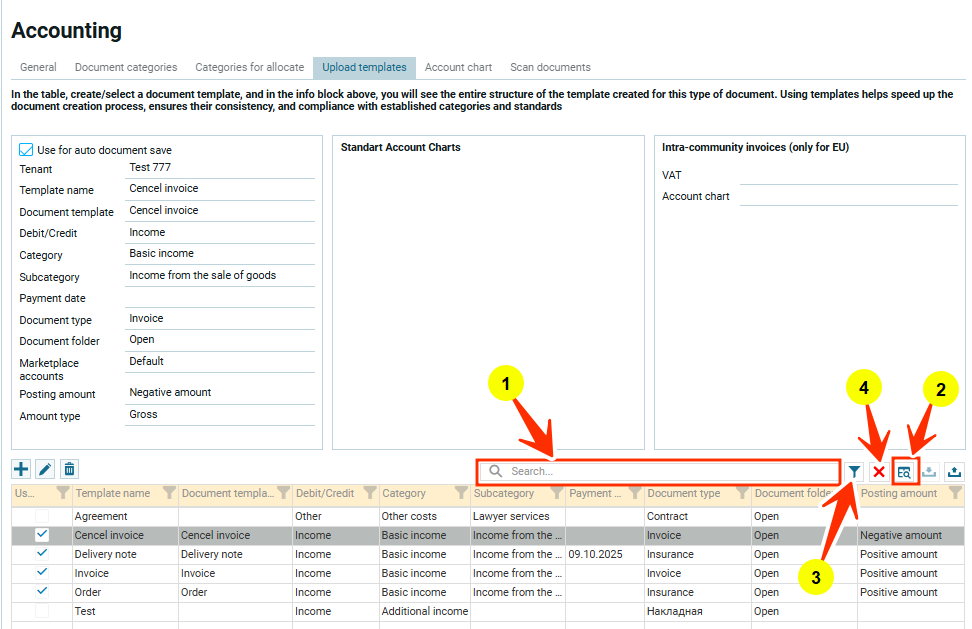The width and height of the screenshot is (972, 629).
Task: Check the box in the Agreement row
Action: click(42, 516)
